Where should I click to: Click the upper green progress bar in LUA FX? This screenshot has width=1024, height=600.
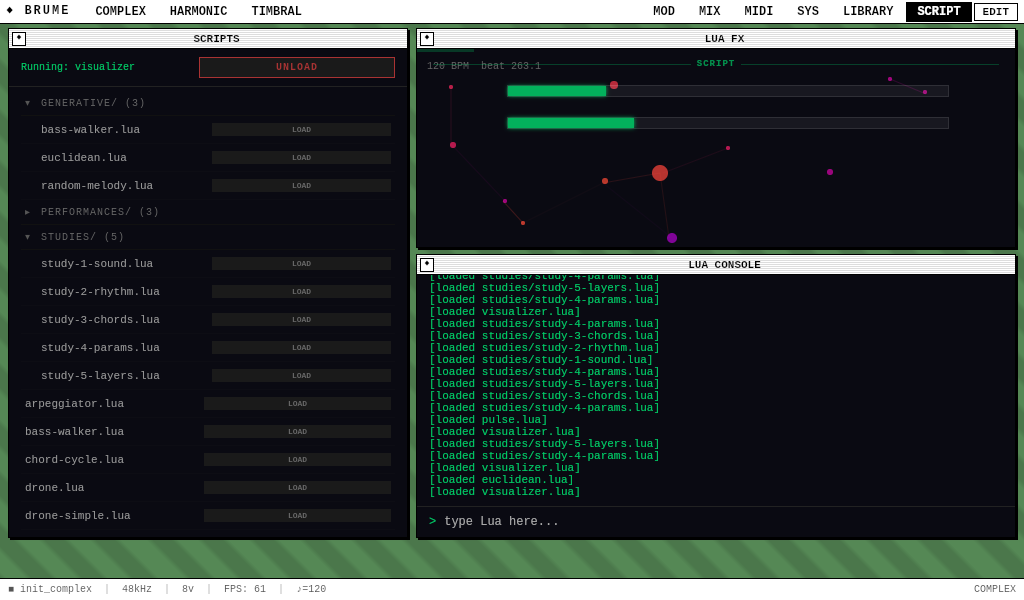tap(555, 90)
